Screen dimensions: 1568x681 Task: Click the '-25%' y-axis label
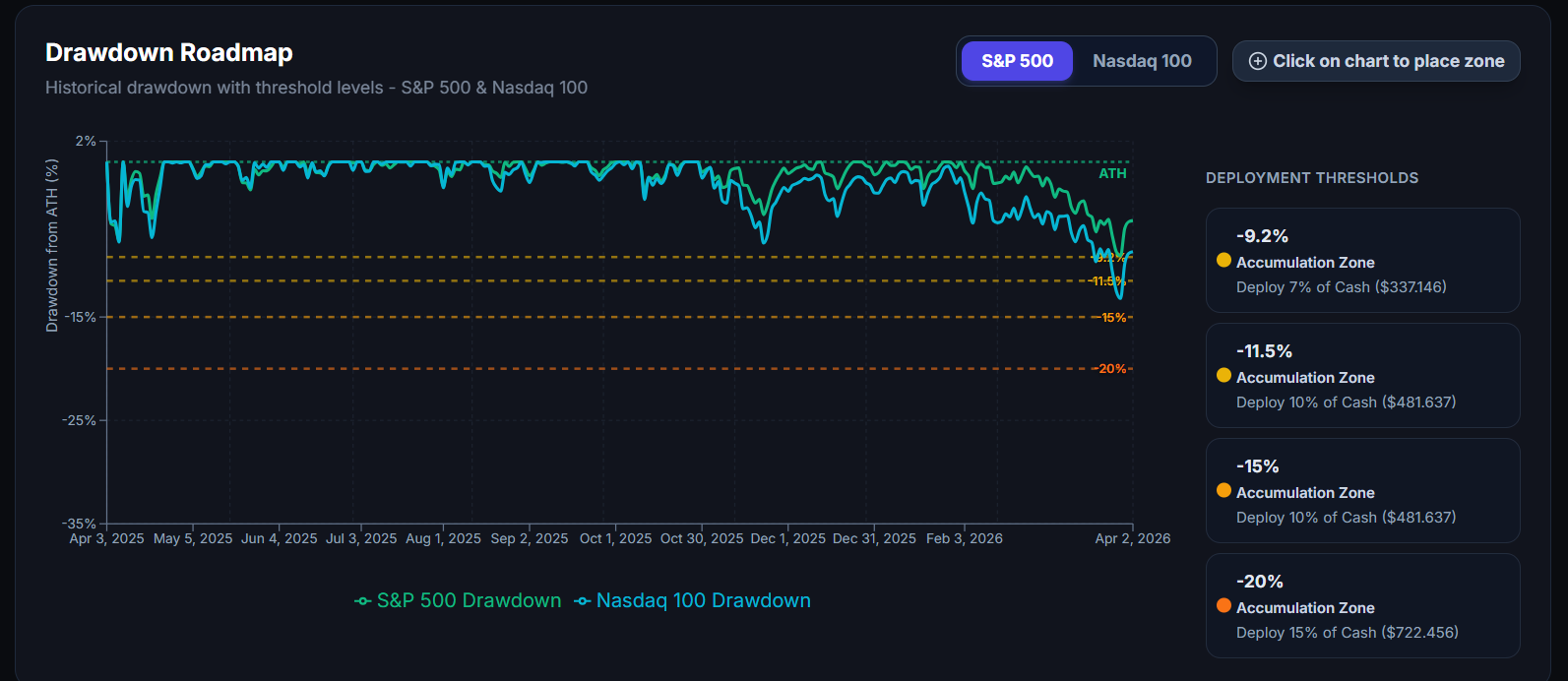point(79,420)
